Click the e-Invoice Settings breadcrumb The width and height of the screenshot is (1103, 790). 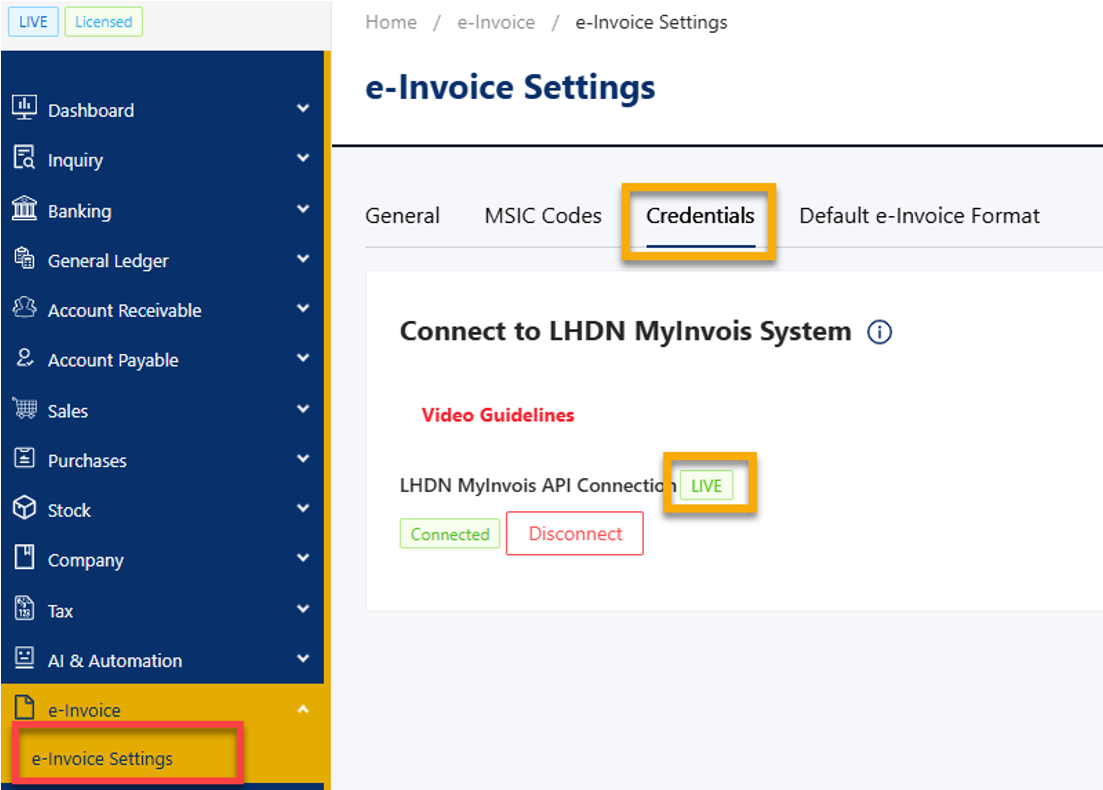click(x=651, y=23)
